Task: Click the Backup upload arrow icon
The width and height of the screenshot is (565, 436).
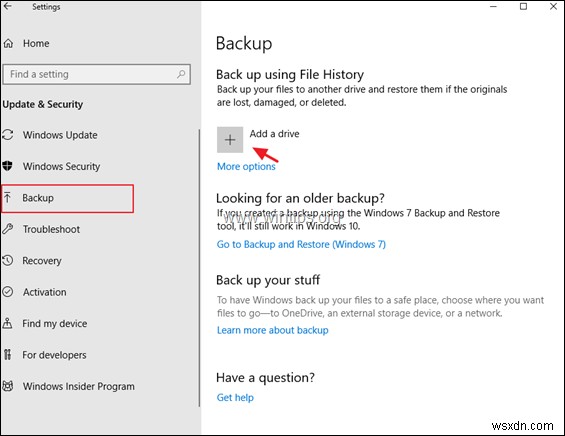Action: click(7, 197)
